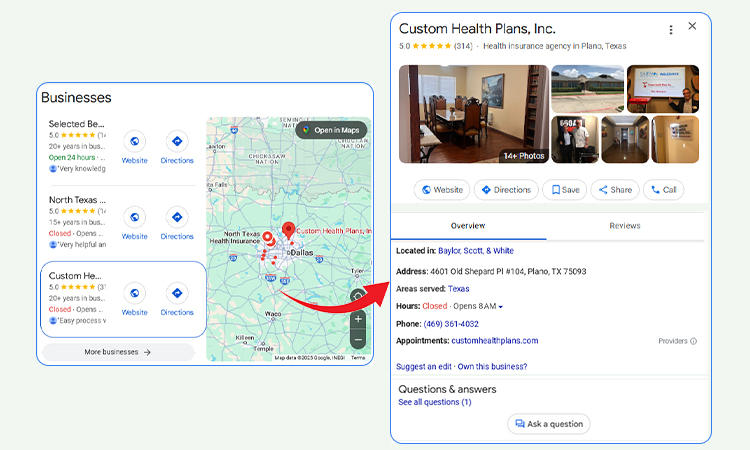Image resolution: width=750 pixels, height=450 pixels.
Task: Click the address 4601 Old Shepard Pl text
Action: [x=508, y=271]
